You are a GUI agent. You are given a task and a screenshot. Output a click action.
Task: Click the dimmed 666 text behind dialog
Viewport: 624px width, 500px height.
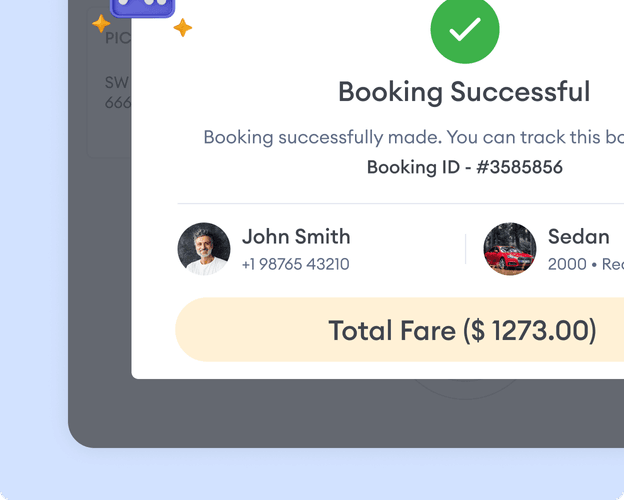point(118,103)
